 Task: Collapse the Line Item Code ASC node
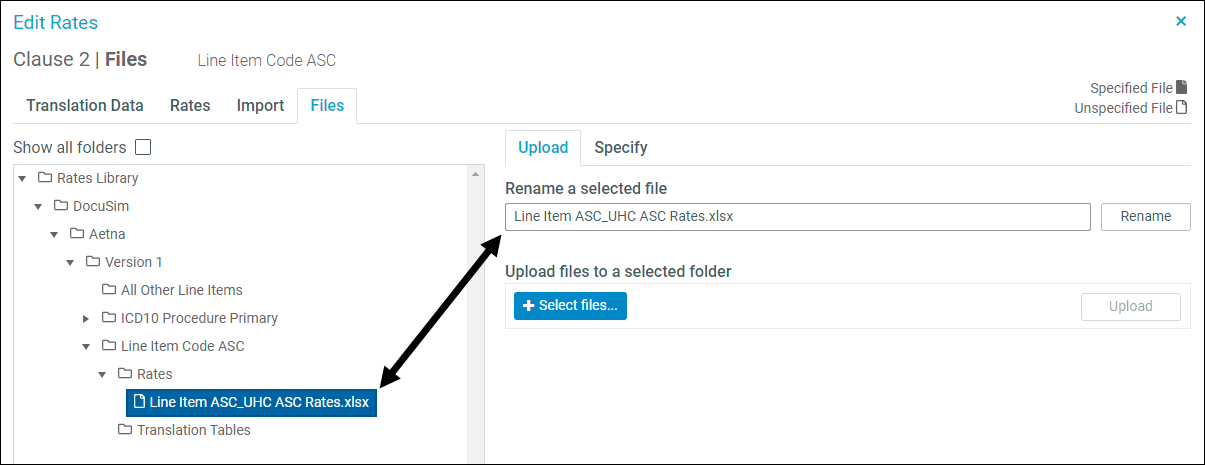(x=87, y=347)
